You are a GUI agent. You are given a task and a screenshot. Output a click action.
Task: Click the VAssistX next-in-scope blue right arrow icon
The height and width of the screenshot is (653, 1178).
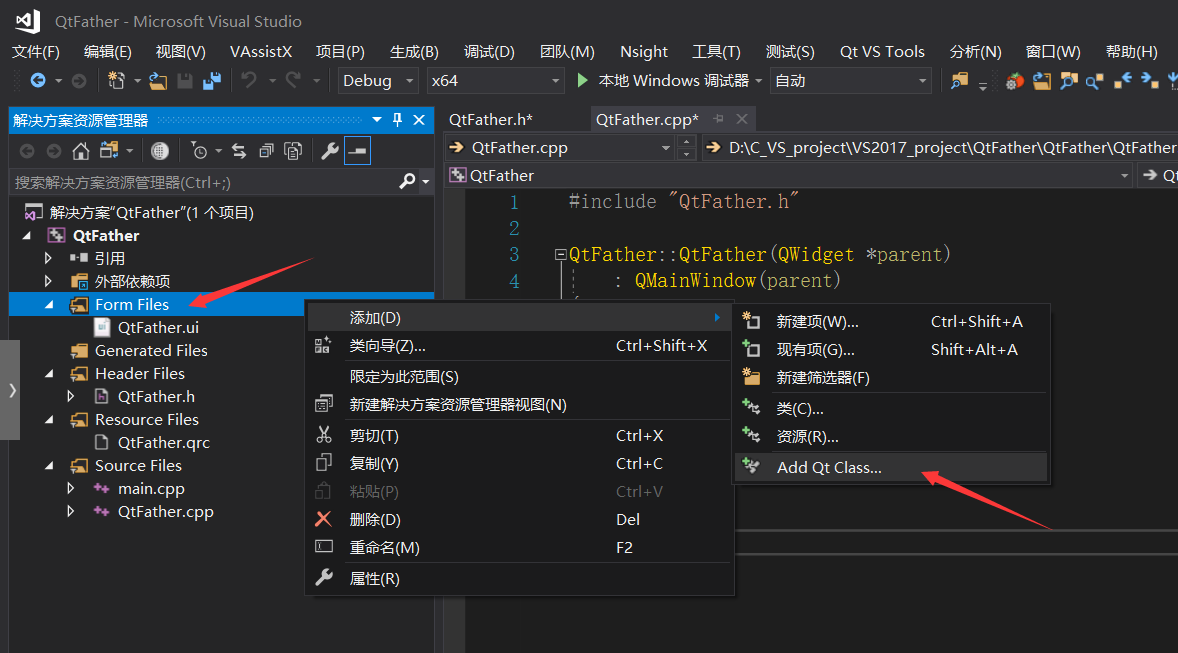tap(1149, 80)
